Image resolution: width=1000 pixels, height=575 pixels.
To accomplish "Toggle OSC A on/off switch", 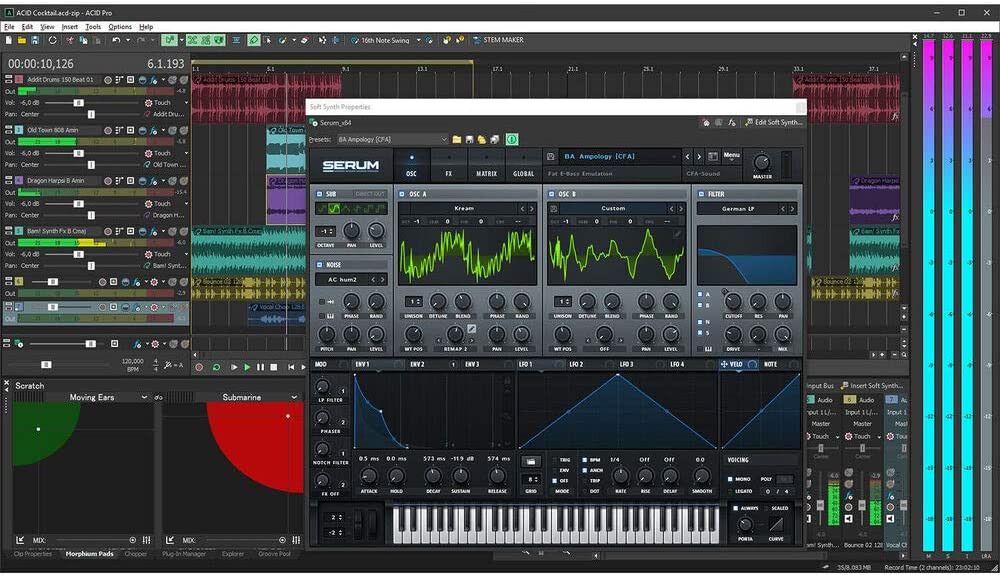I will (x=402, y=194).
